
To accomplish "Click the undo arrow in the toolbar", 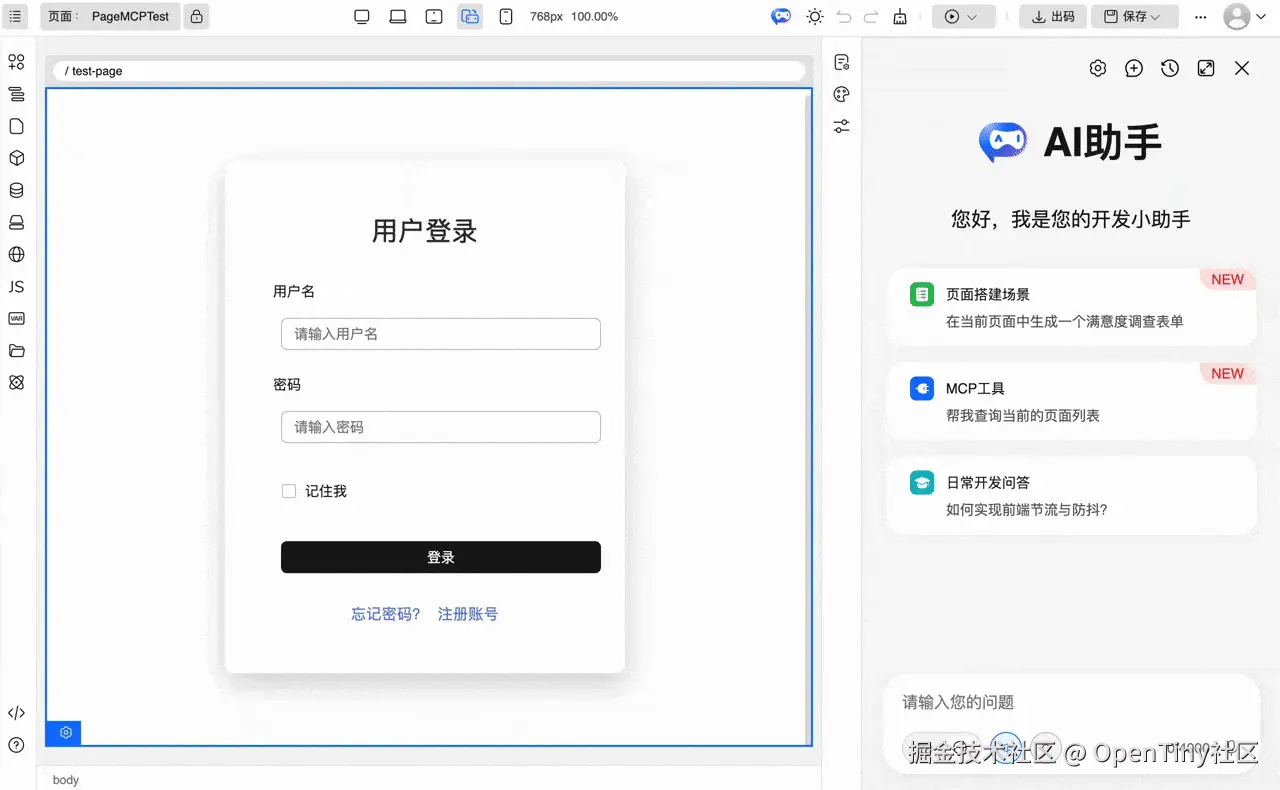I will coord(844,16).
